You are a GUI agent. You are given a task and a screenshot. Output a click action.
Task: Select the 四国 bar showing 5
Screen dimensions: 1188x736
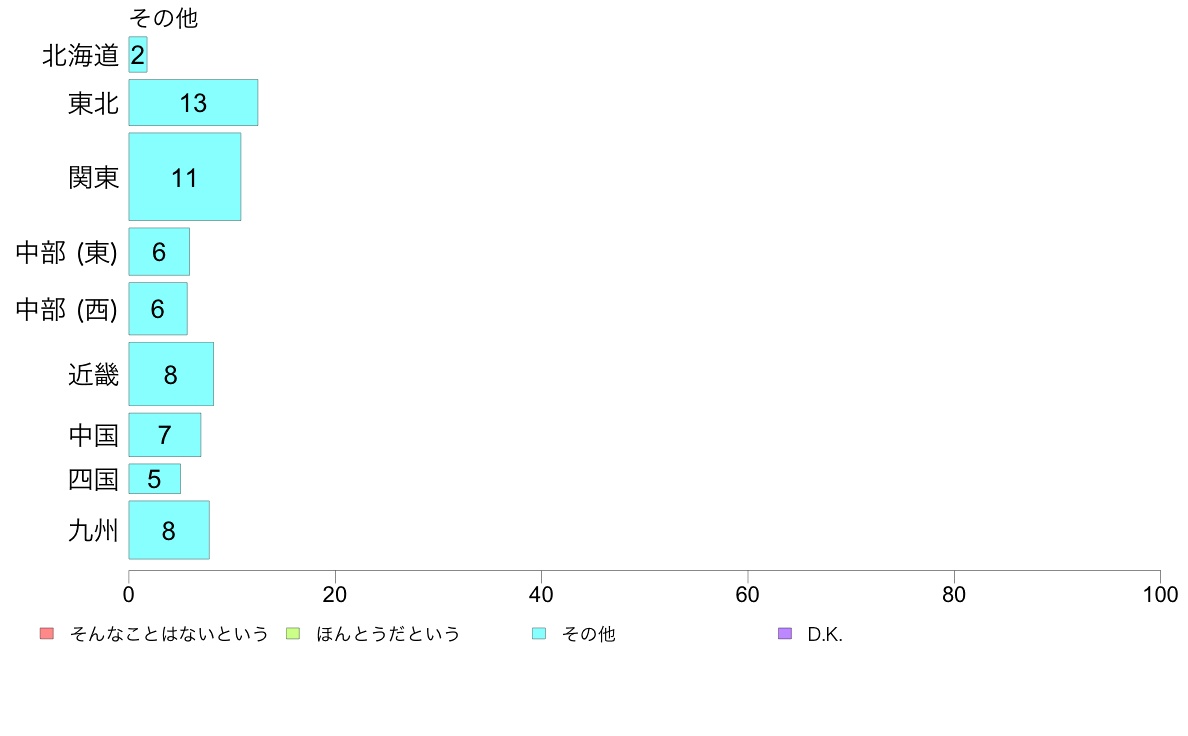click(x=155, y=478)
